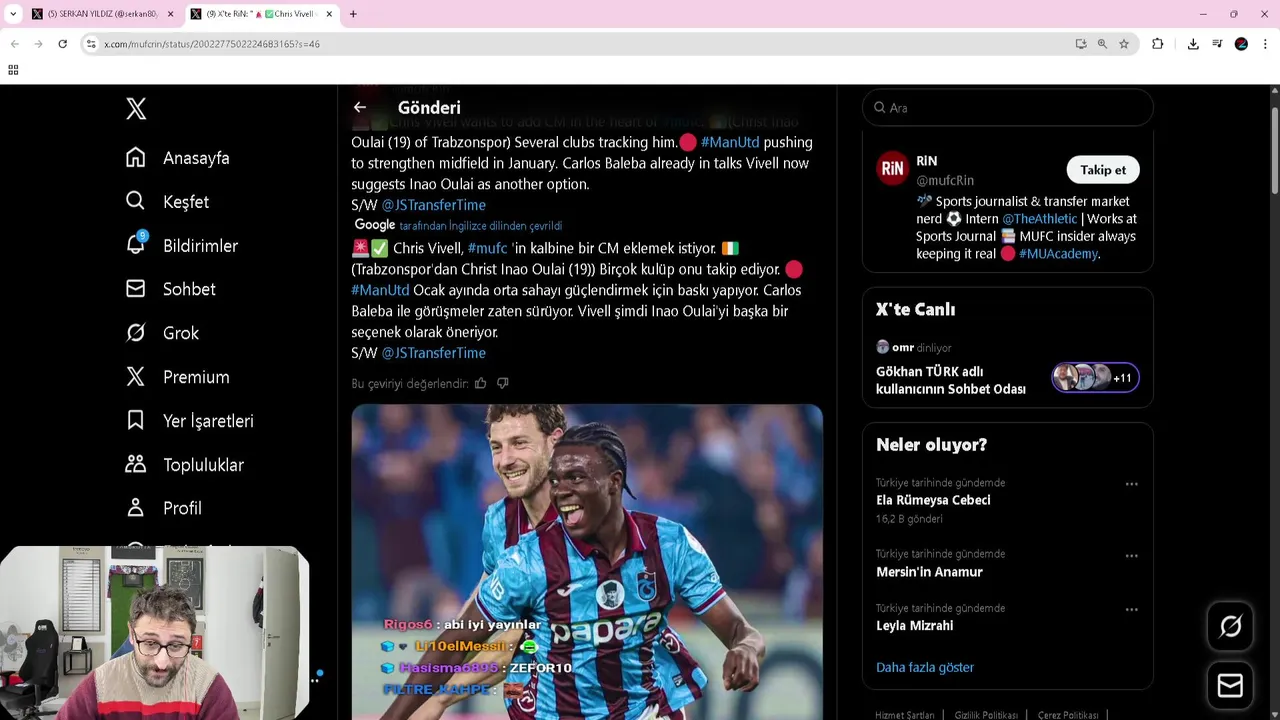Open Bildirimler bell icon
This screenshot has height=720, width=1280.
click(x=136, y=245)
